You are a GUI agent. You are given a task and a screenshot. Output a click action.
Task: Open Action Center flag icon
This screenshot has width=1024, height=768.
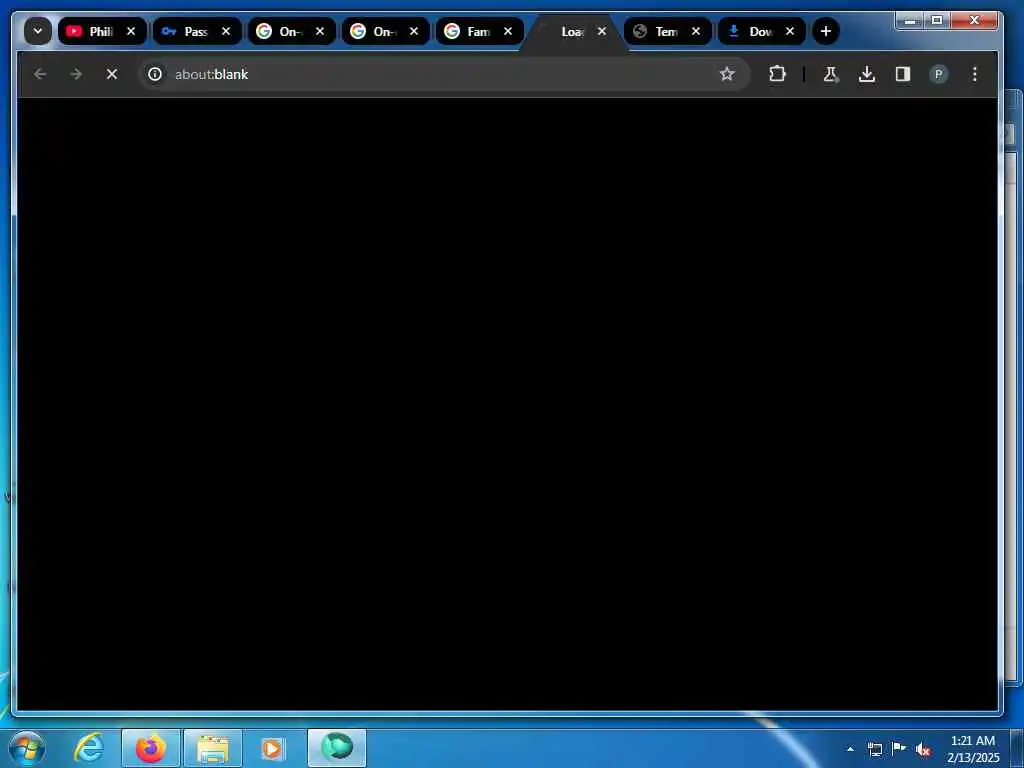(899, 748)
